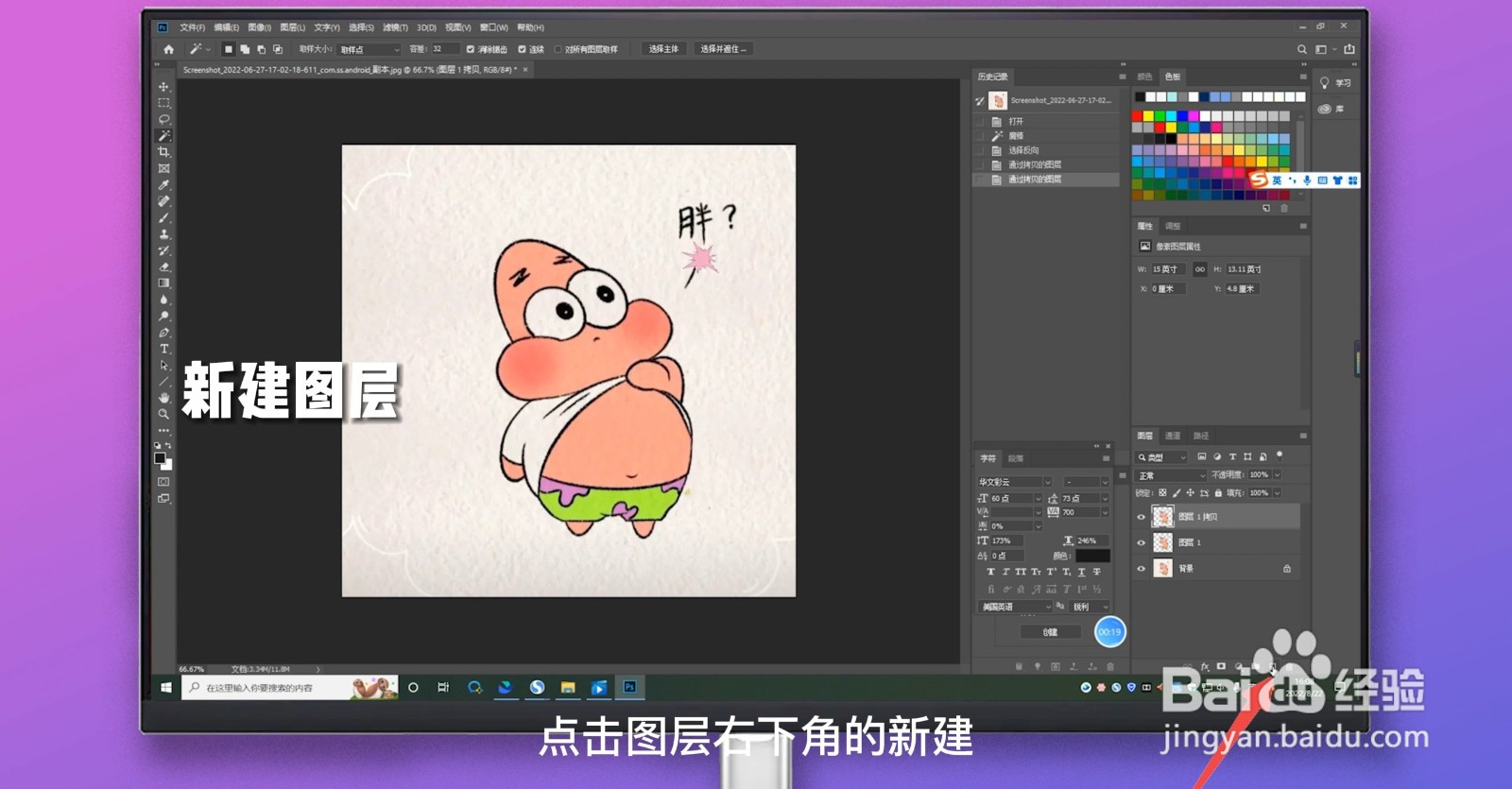
Task: Create new swatch in Swatches panel
Action: point(1266,208)
